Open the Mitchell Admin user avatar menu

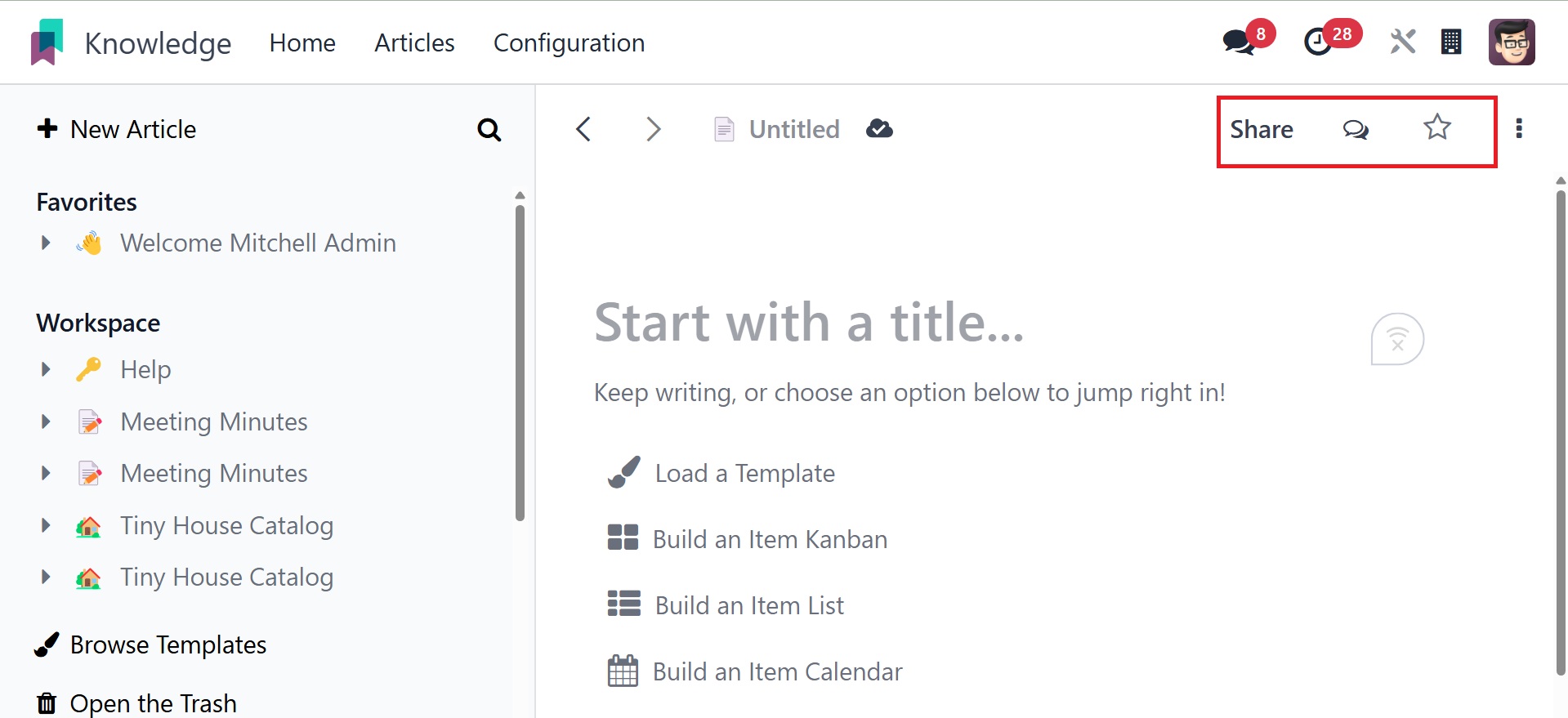(x=1511, y=42)
